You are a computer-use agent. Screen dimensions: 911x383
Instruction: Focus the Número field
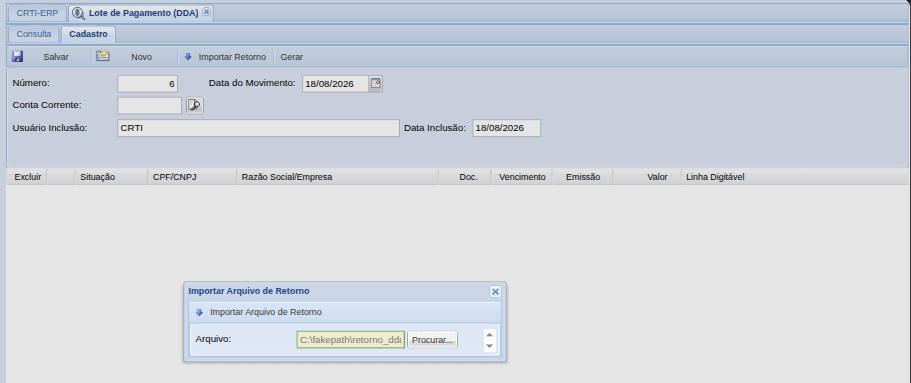click(x=148, y=84)
